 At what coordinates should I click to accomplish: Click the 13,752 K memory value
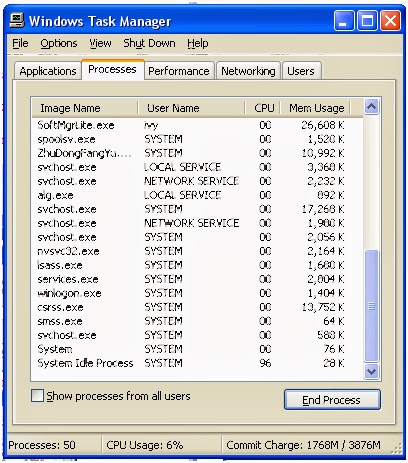[x=323, y=307]
